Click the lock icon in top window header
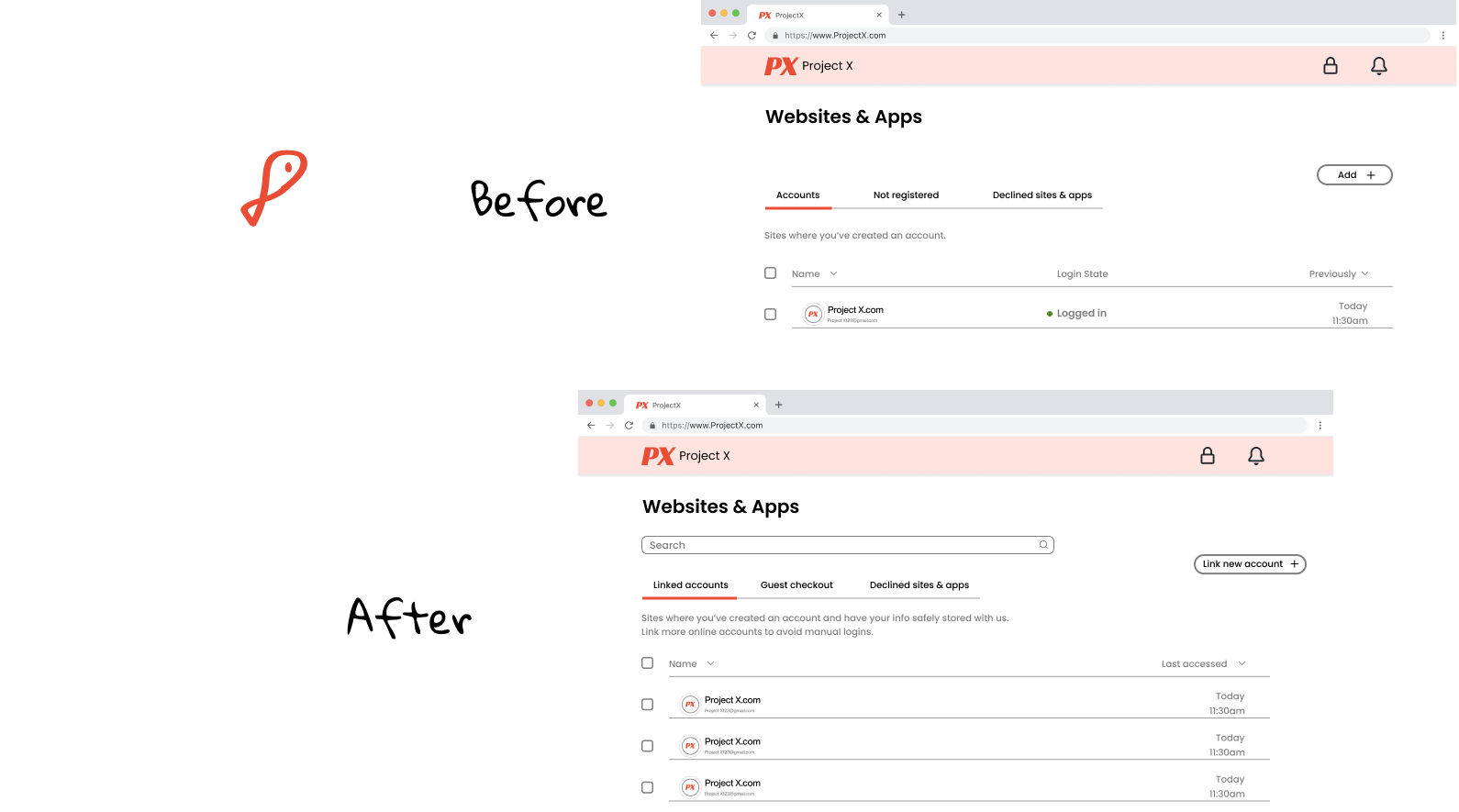The image size is (1459, 812). click(1330, 66)
